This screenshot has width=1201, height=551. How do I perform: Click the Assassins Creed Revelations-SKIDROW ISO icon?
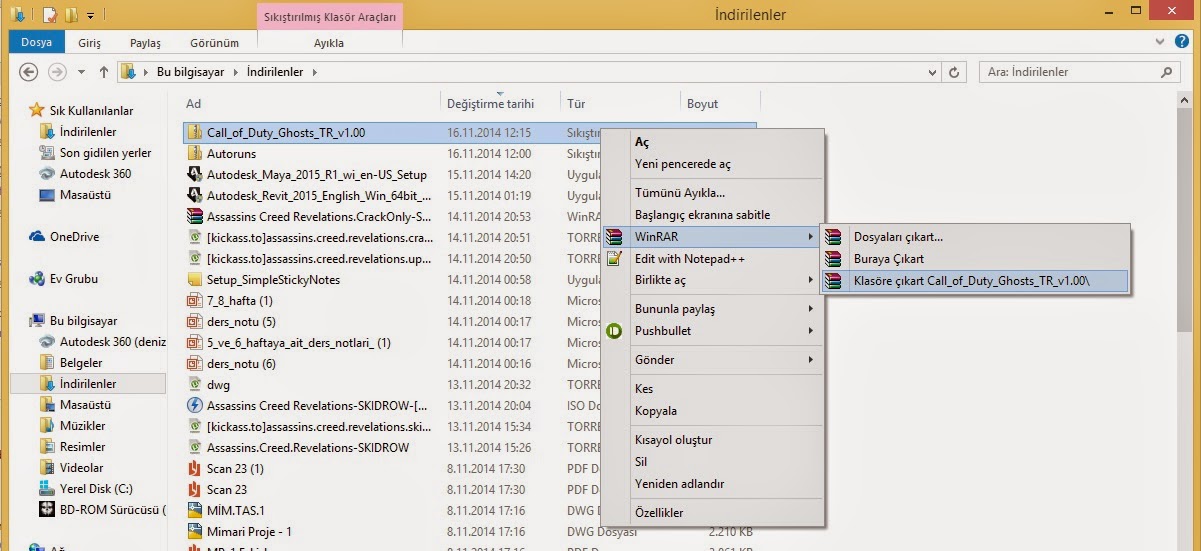tap(196, 405)
